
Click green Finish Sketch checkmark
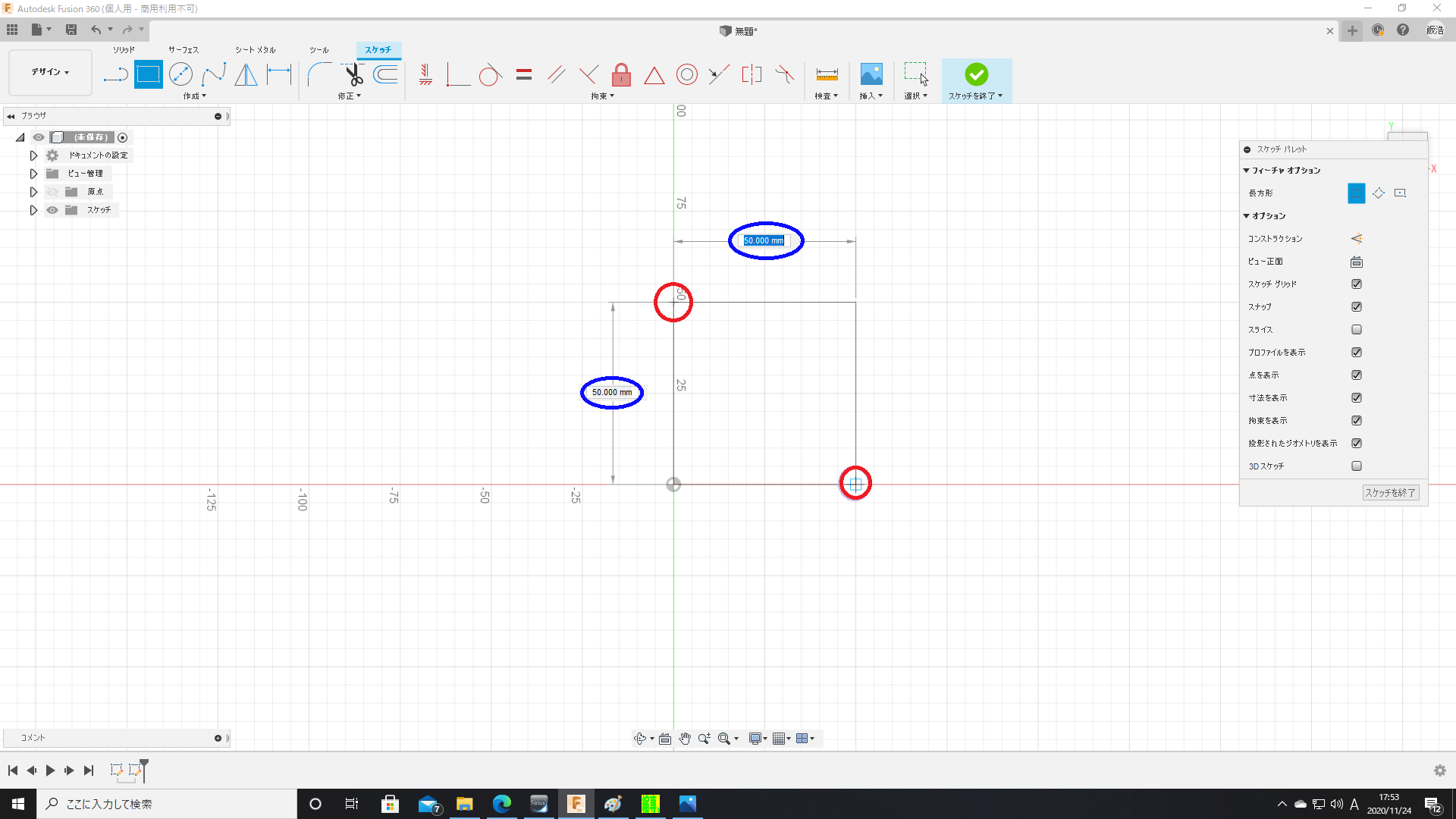click(x=976, y=74)
